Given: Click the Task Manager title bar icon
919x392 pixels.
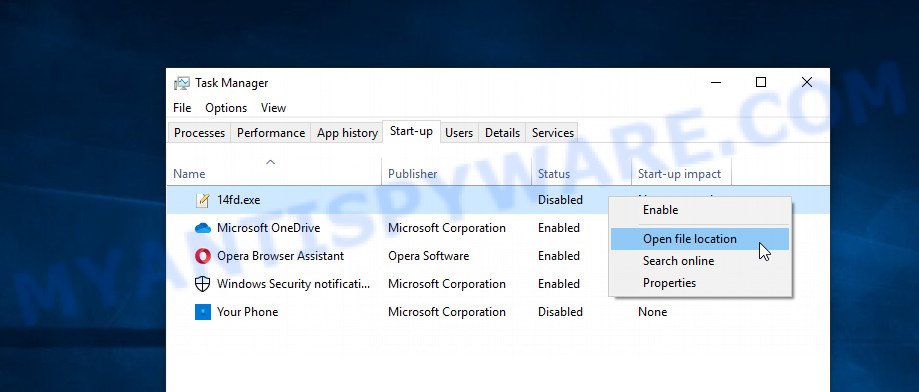Looking at the screenshot, I should coord(182,83).
